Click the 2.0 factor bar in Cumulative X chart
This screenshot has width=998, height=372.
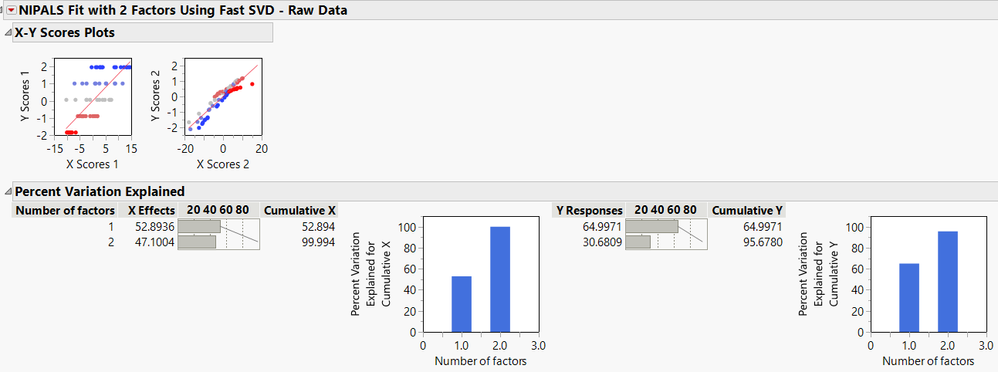500,279
